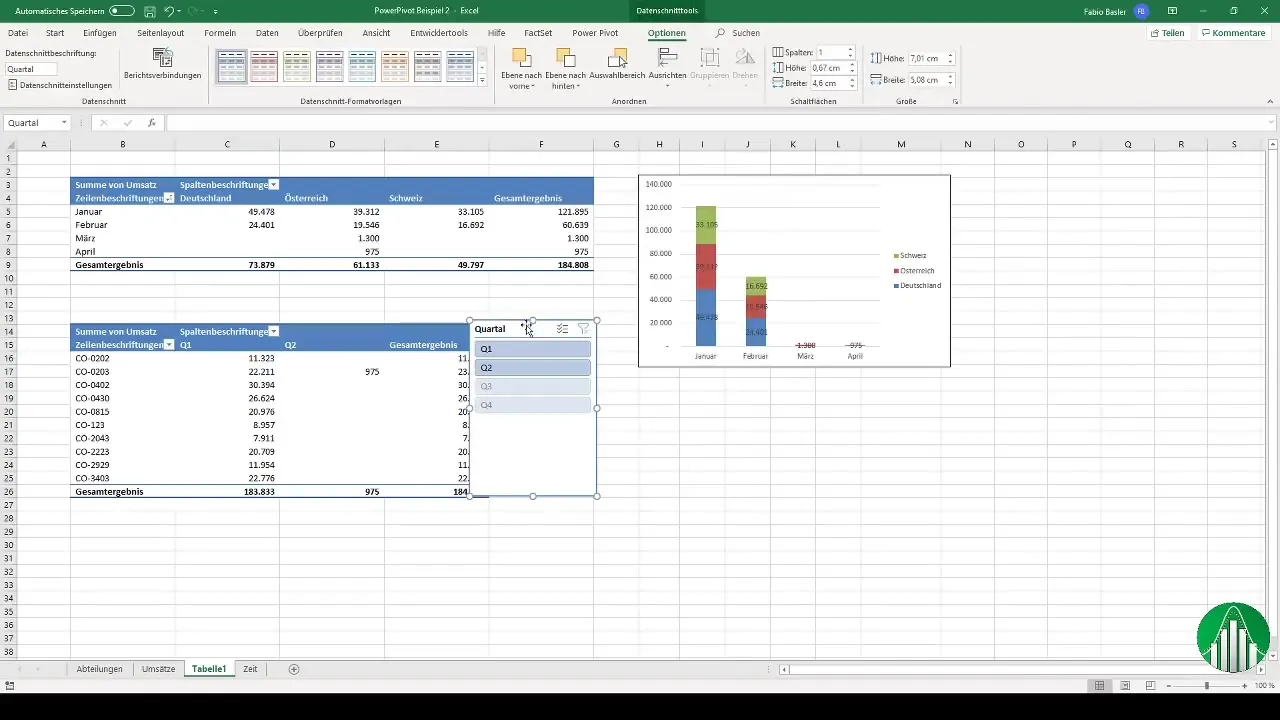Apply the orange slicer style thumbnail
Viewport: 1280px width, 720px height.
tap(395, 66)
